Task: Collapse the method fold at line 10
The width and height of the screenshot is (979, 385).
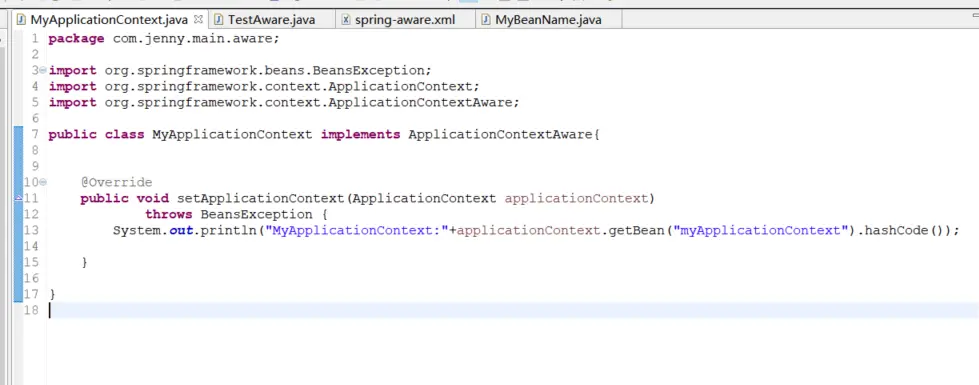Action: coord(42,182)
